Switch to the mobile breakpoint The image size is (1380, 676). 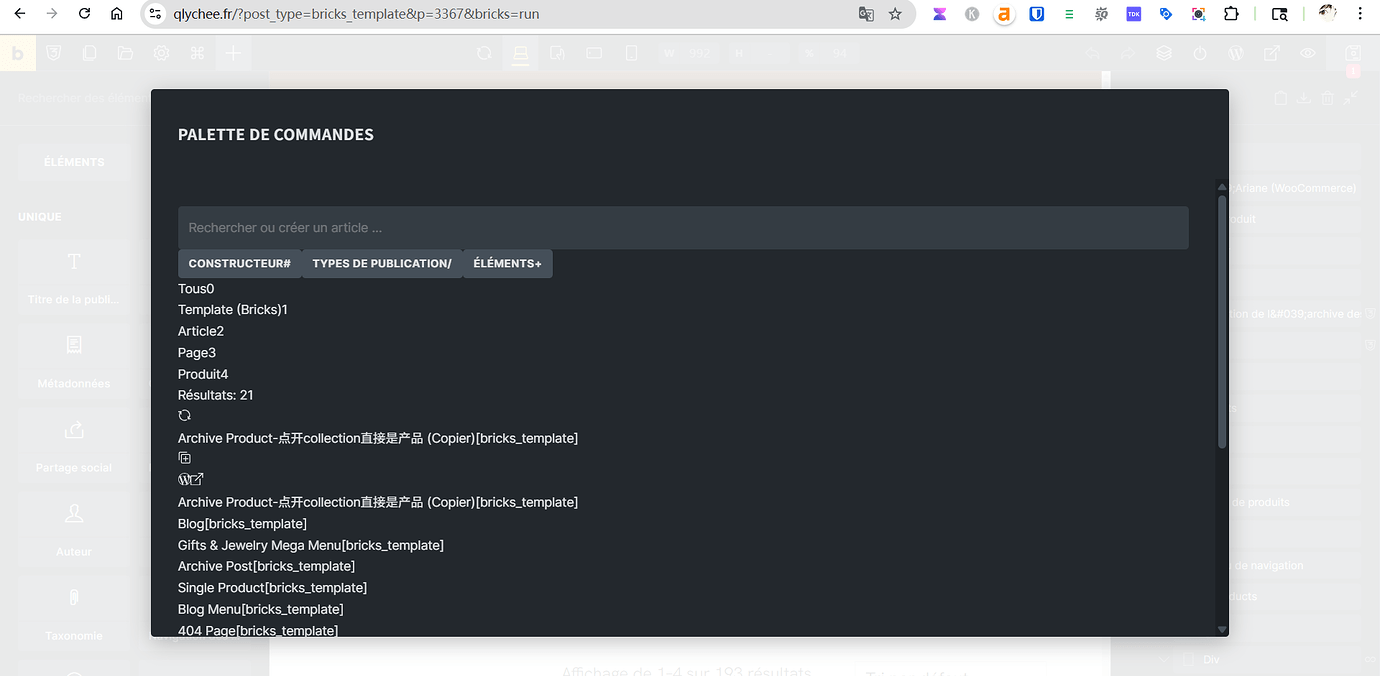(631, 53)
